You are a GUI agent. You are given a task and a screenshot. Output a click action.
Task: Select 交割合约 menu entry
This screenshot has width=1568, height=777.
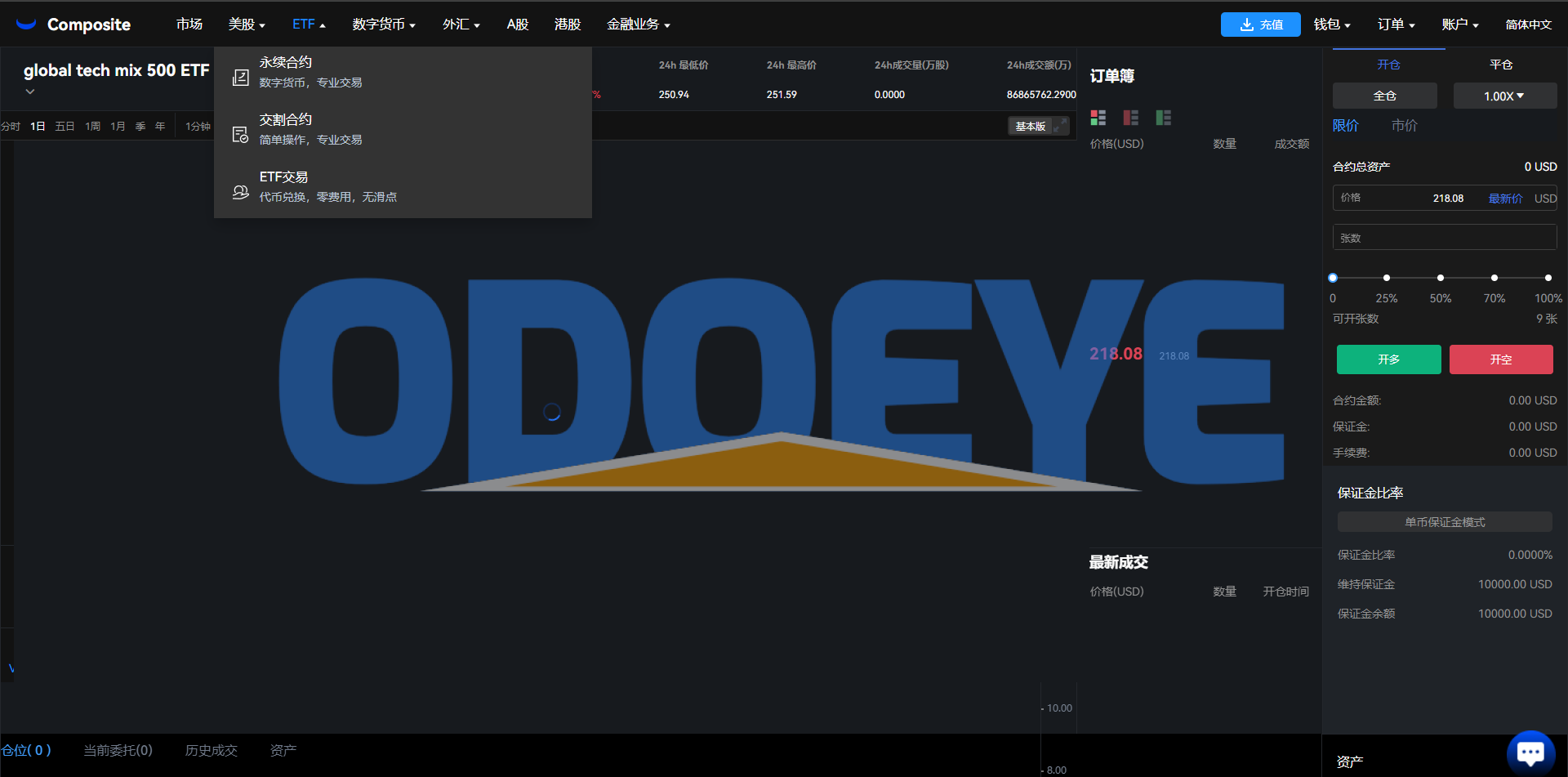(x=403, y=129)
